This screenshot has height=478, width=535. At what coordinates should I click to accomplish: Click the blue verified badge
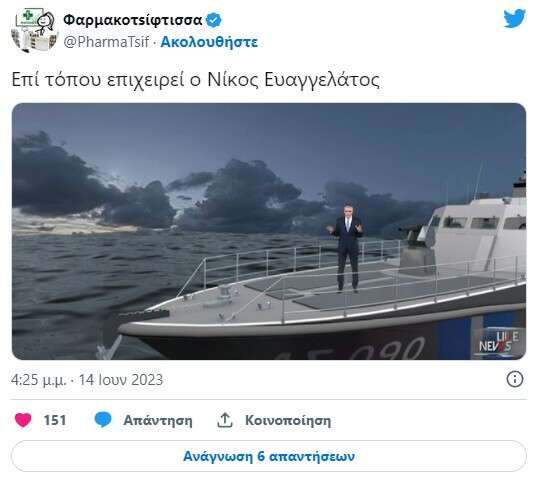click(214, 20)
